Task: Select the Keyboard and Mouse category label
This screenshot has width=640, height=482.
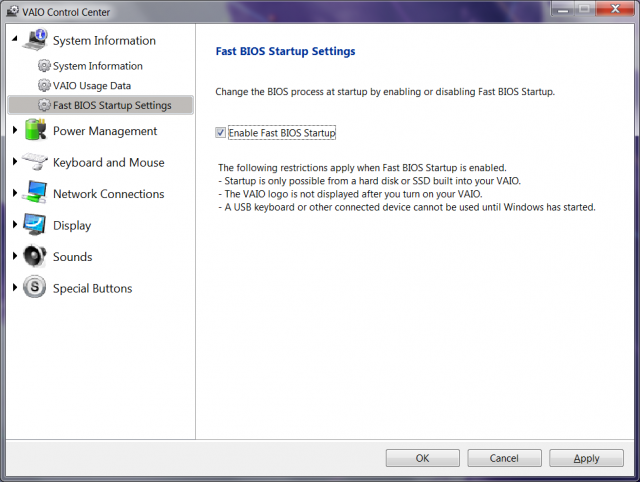Action: coord(109,162)
